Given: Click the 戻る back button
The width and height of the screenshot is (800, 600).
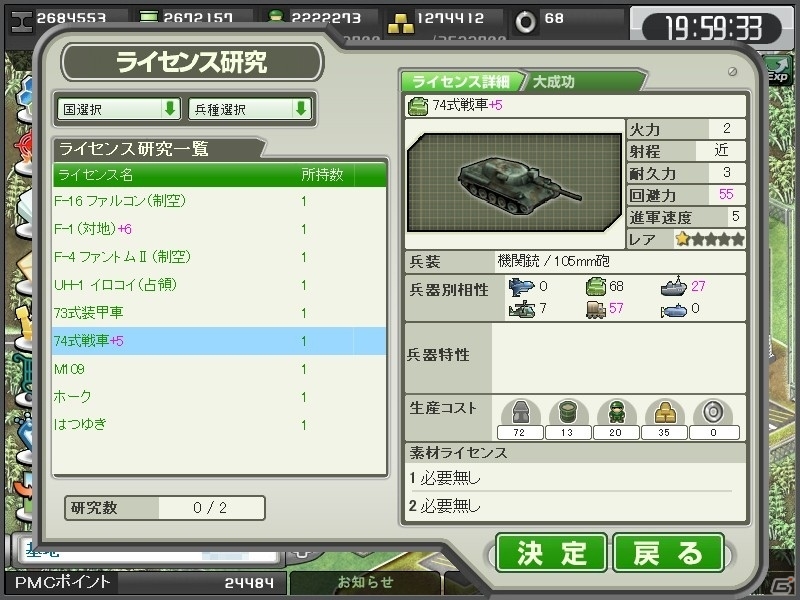Looking at the screenshot, I should coord(668,553).
